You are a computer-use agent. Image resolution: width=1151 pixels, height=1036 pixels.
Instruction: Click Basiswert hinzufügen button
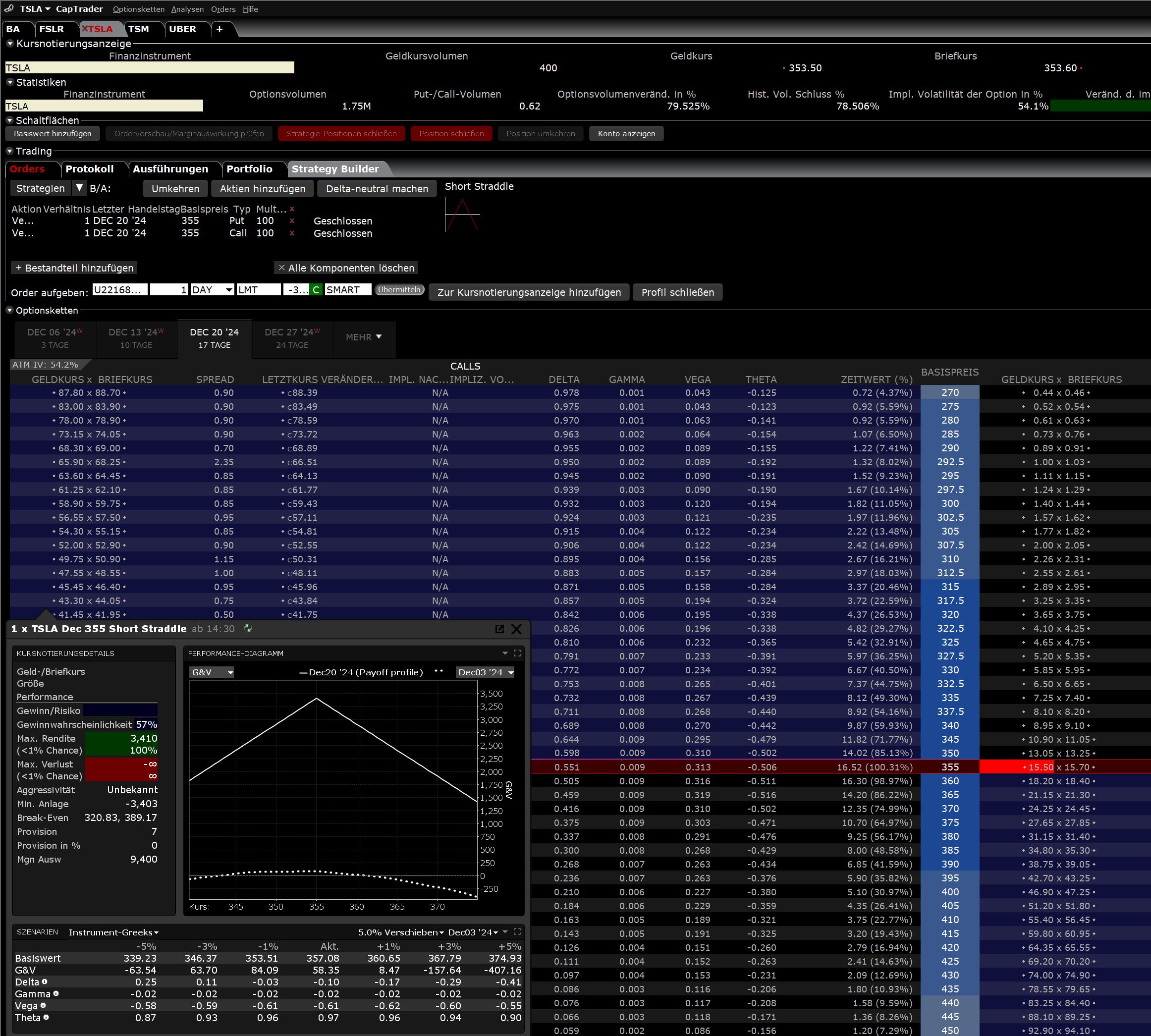pos(53,134)
